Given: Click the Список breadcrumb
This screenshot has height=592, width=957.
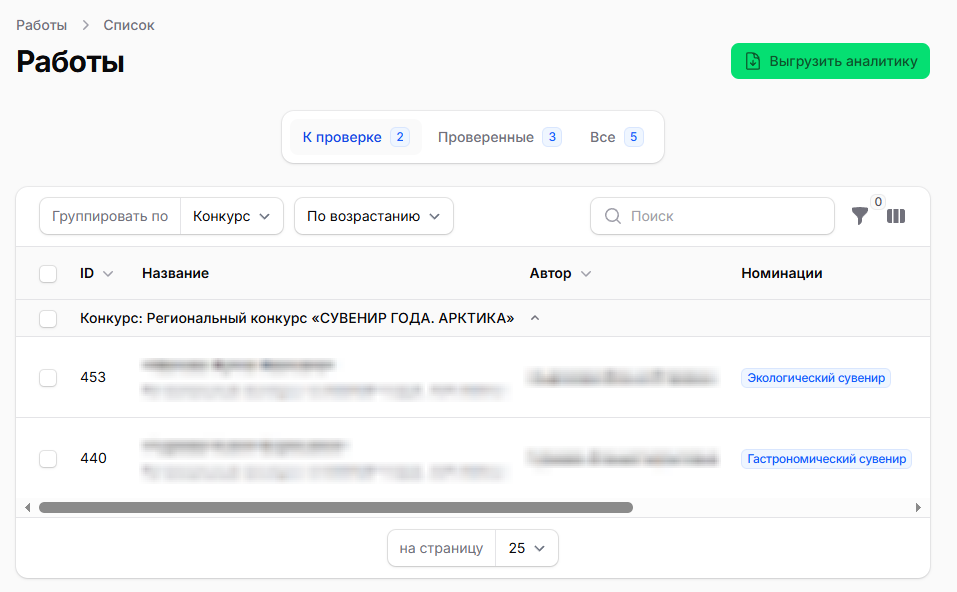Looking at the screenshot, I should point(129,25).
